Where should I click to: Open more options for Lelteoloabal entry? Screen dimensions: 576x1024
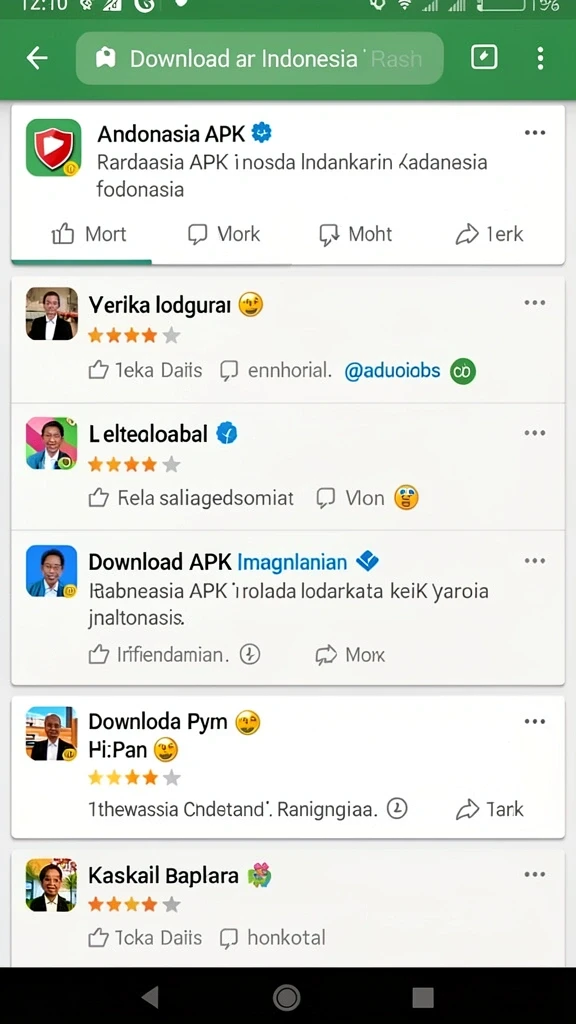coord(534,433)
